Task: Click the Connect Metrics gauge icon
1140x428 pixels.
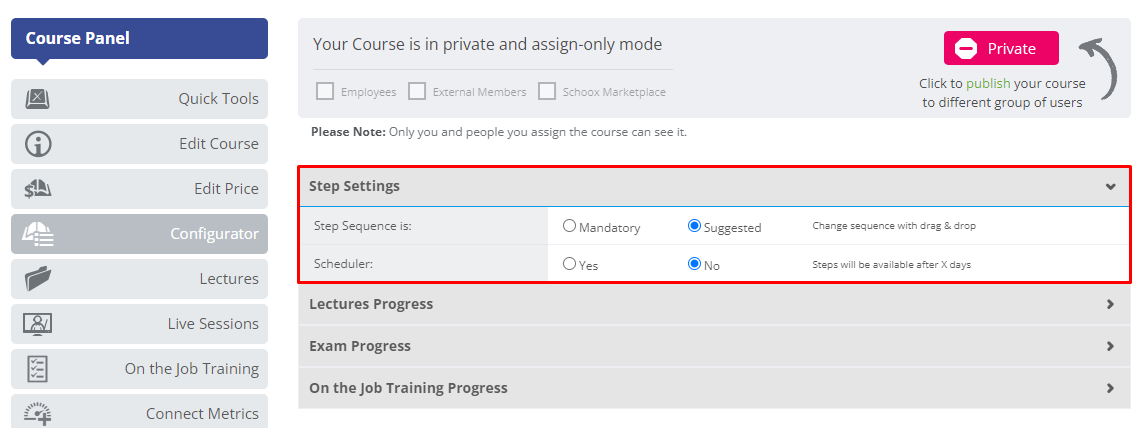Action: pyautogui.click(x=38, y=413)
